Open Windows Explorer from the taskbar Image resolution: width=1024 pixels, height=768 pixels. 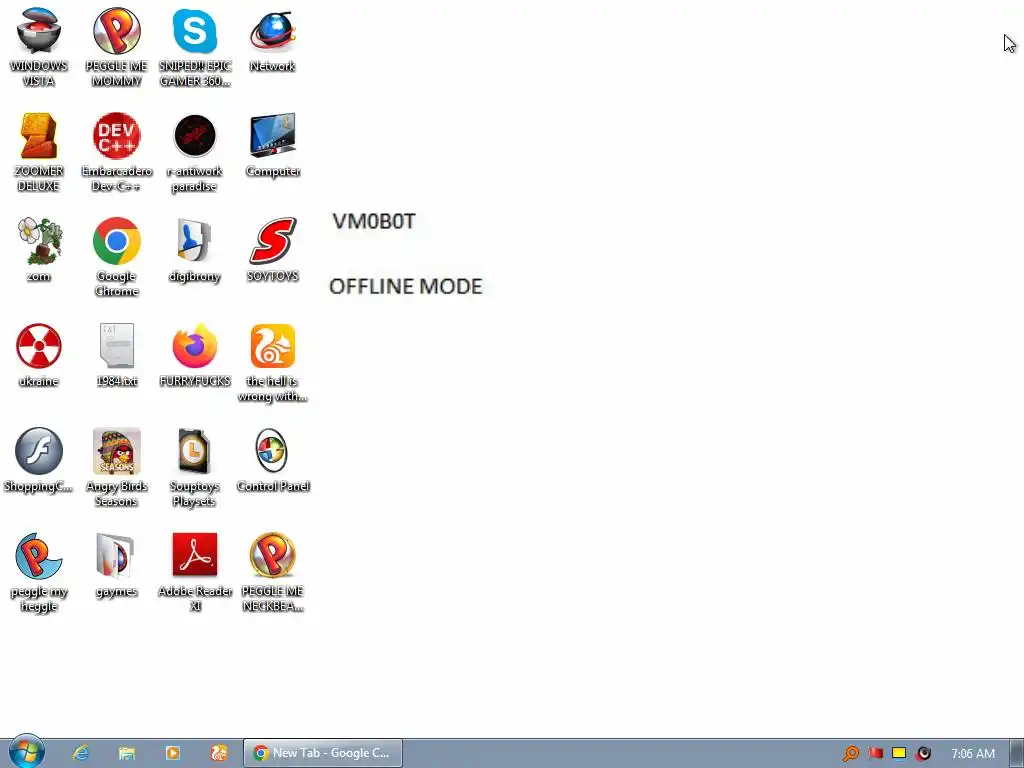tap(127, 753)
